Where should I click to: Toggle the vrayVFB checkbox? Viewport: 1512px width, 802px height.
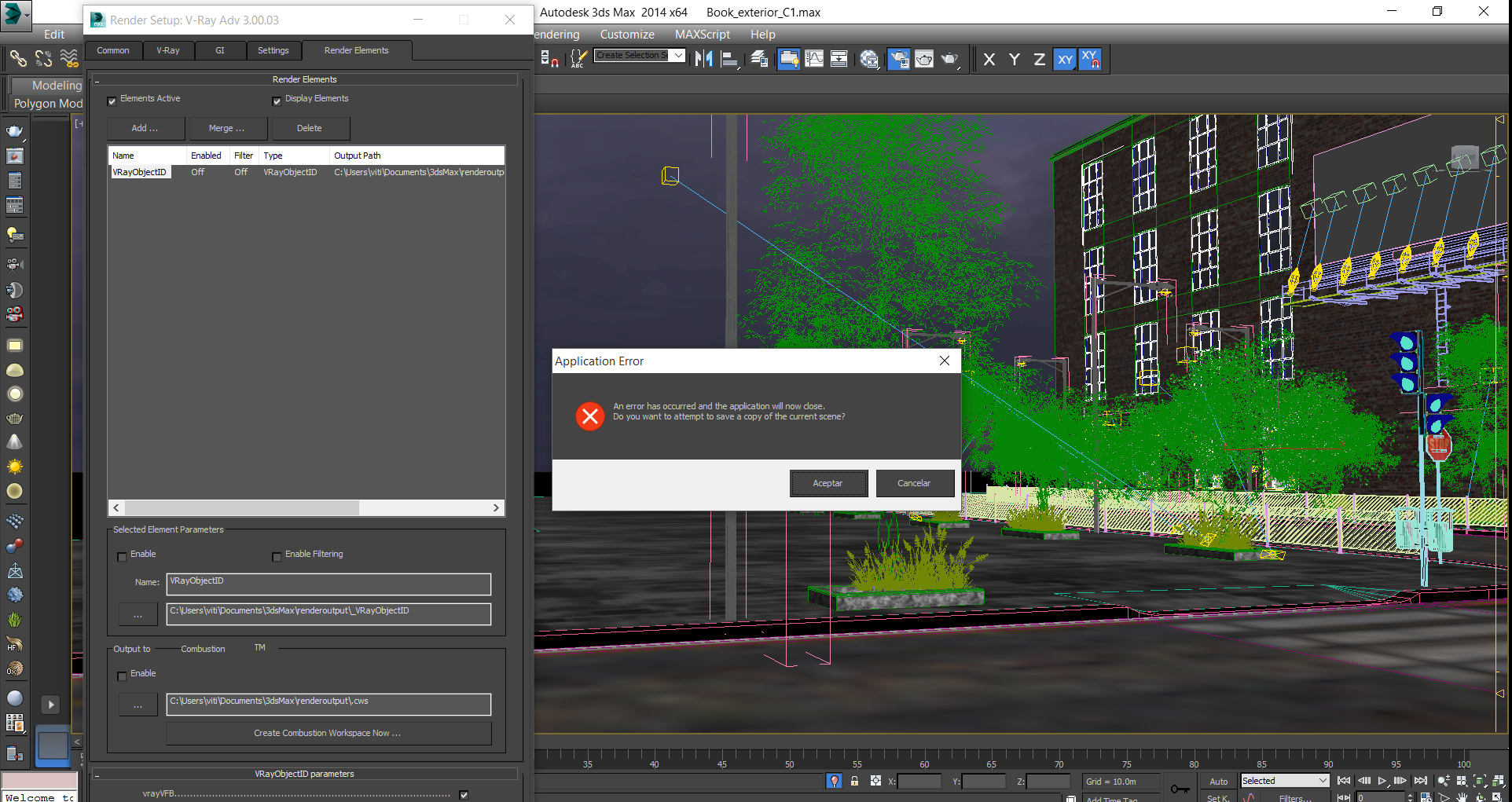464,795
